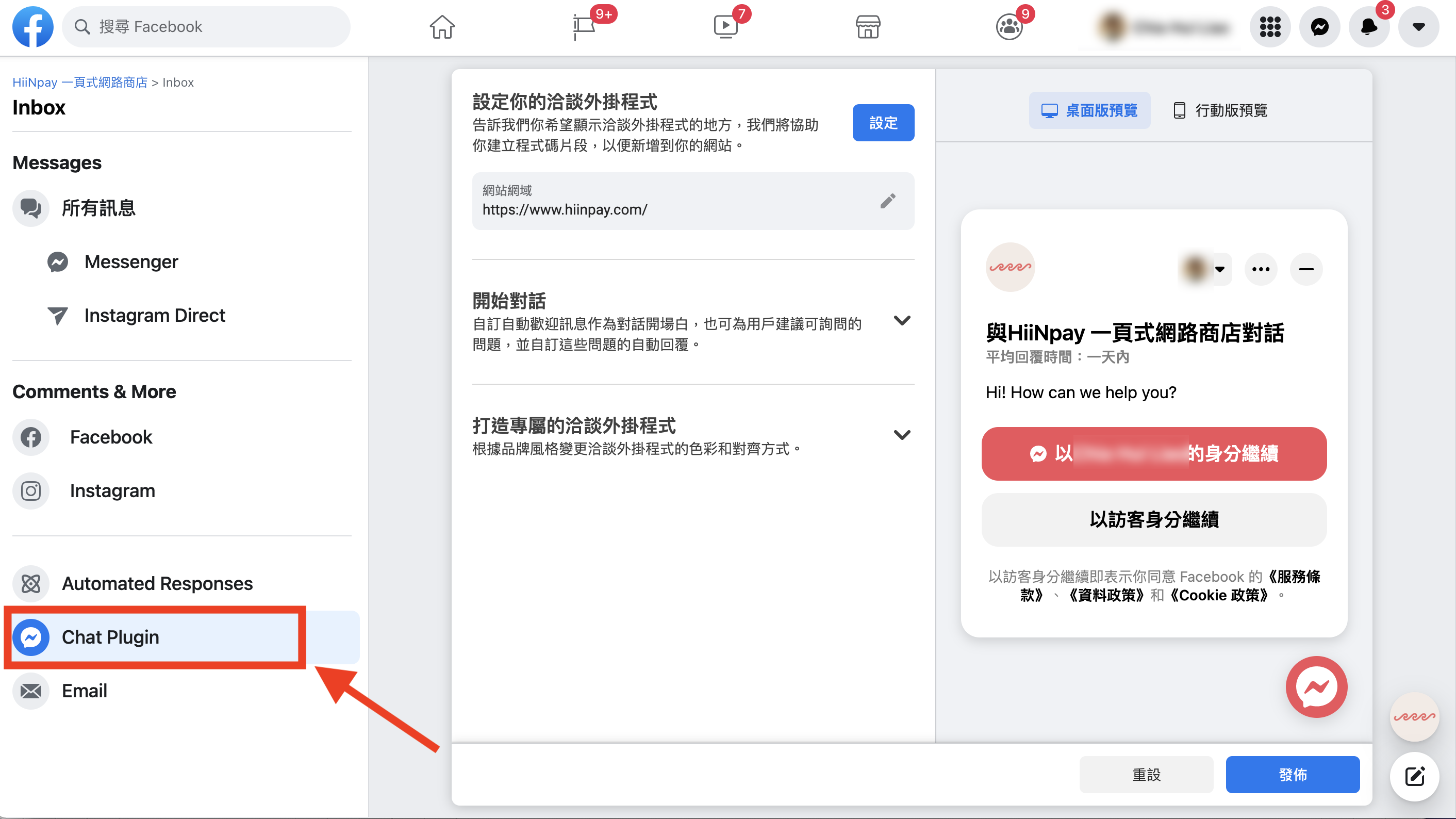1456x819 pixels.
Task: Click the red Messenger chat bubble
Action: pos(1316,687)
